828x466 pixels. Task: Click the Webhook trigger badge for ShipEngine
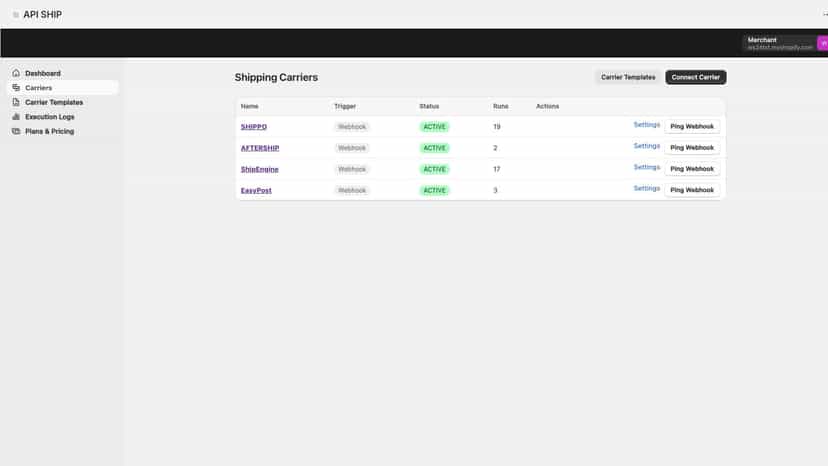click(352, 169)
